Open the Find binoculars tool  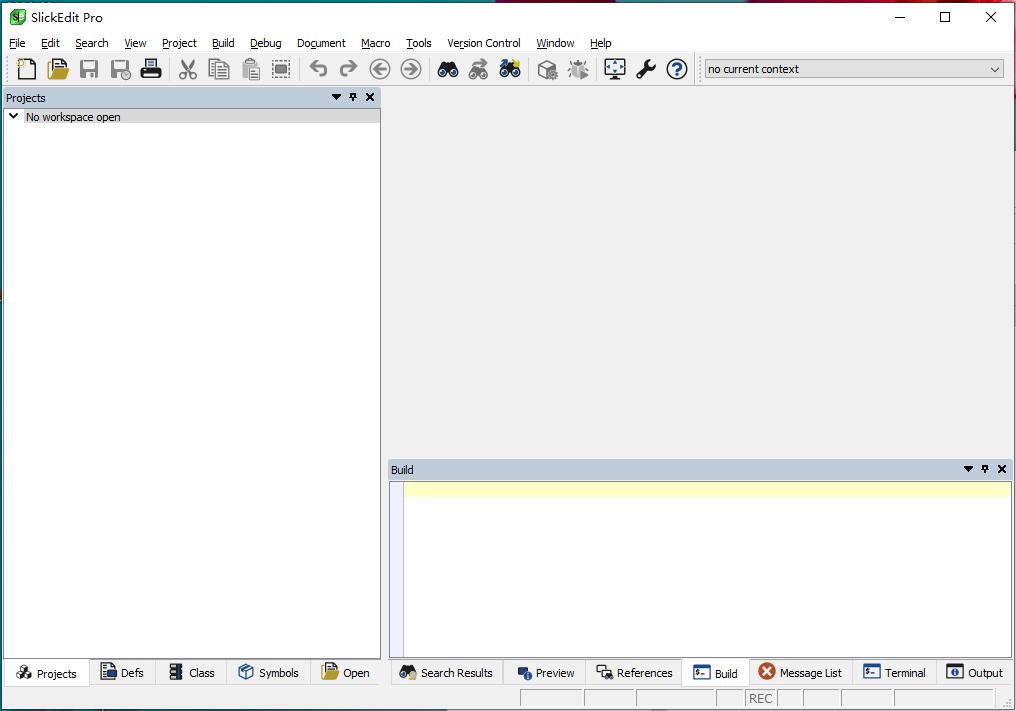click(x=448, y=69)
